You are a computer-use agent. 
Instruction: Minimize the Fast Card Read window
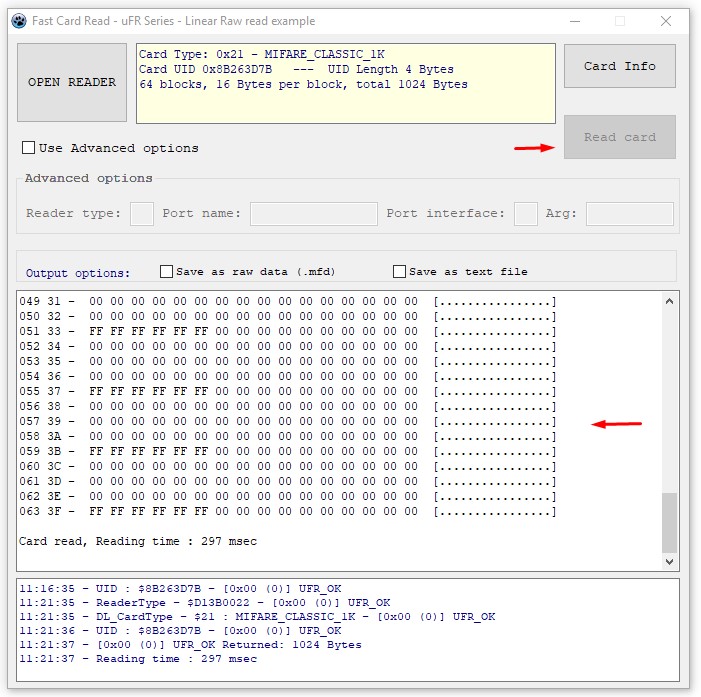(x=575, y=21)
